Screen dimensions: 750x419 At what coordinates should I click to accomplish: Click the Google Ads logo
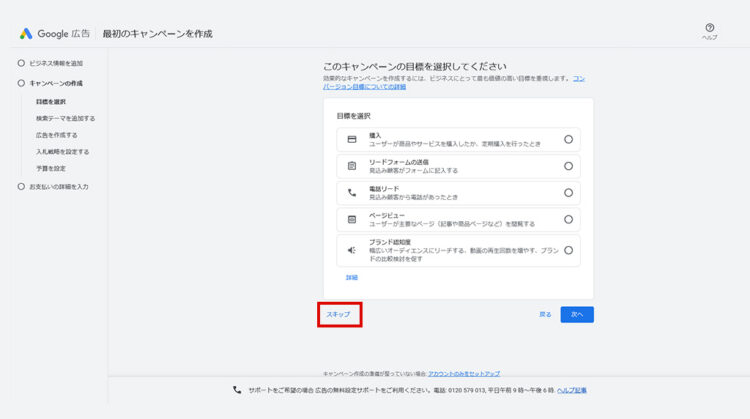(x=26, y=34)
